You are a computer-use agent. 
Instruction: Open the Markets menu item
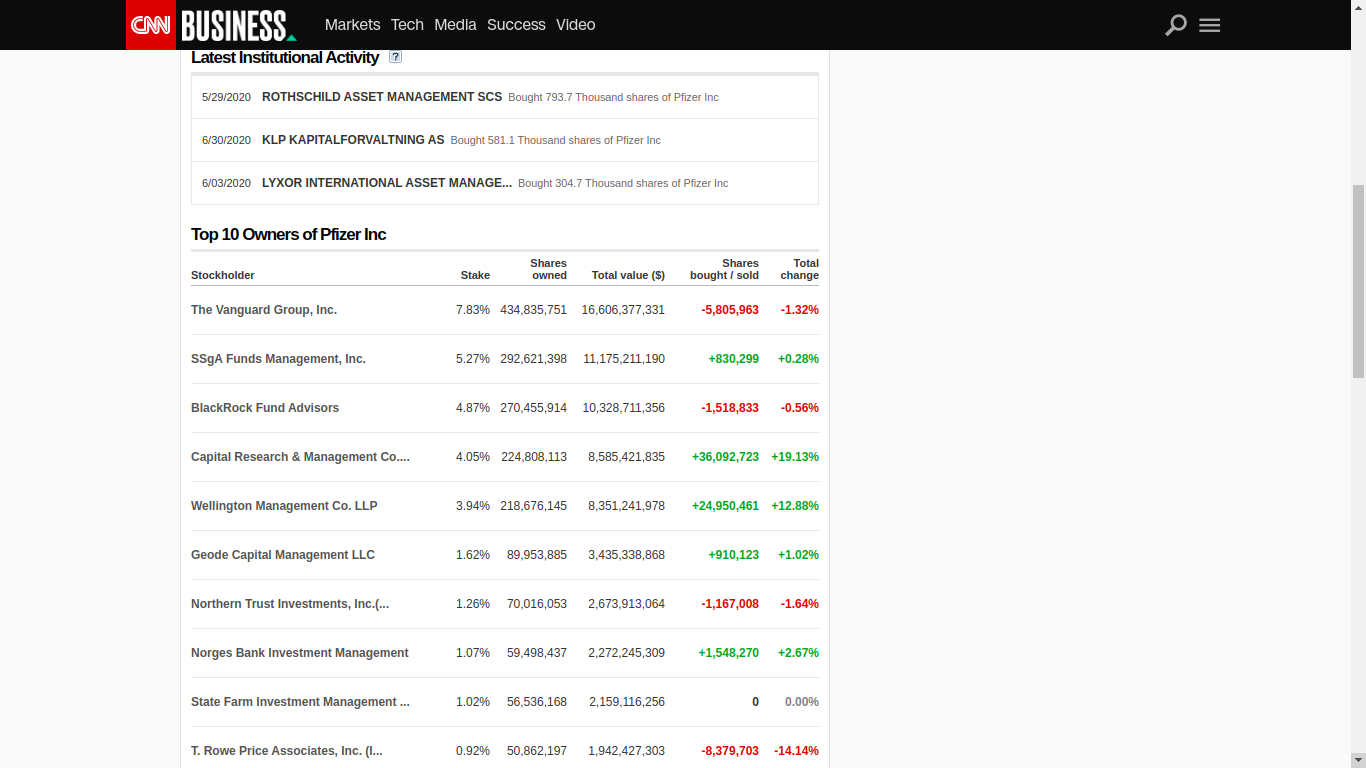tap(352, 25)
